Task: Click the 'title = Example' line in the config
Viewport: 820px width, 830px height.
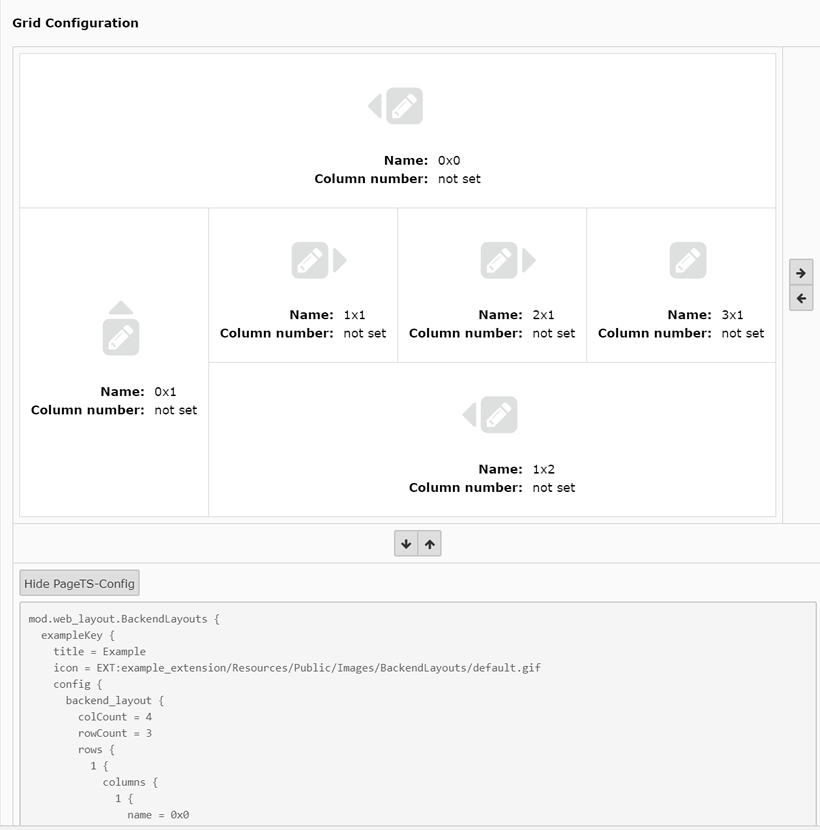Action: click(x=99, y=651)
